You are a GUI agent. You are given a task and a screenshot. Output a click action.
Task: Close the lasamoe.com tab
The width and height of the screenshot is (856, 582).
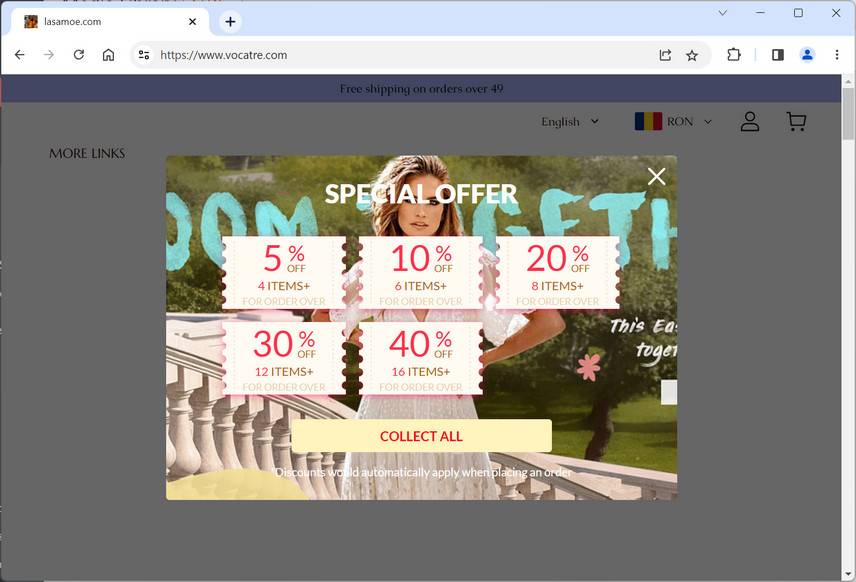(192, 21)
